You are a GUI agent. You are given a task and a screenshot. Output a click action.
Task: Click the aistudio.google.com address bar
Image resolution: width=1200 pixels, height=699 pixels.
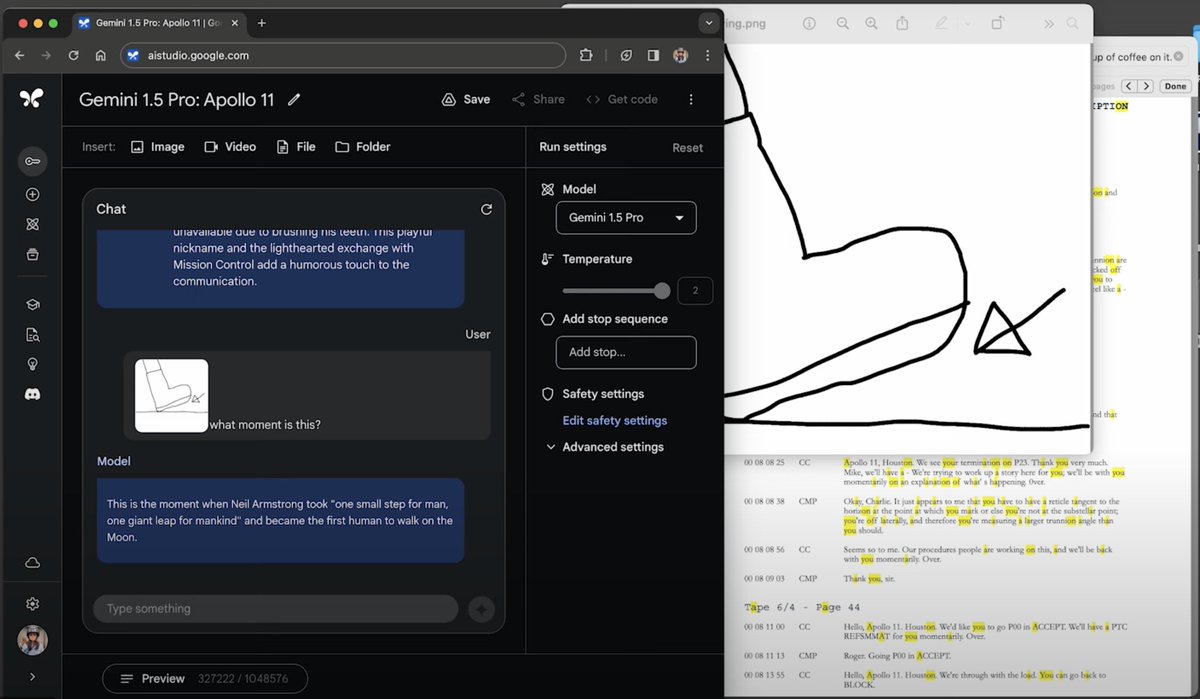343,56
